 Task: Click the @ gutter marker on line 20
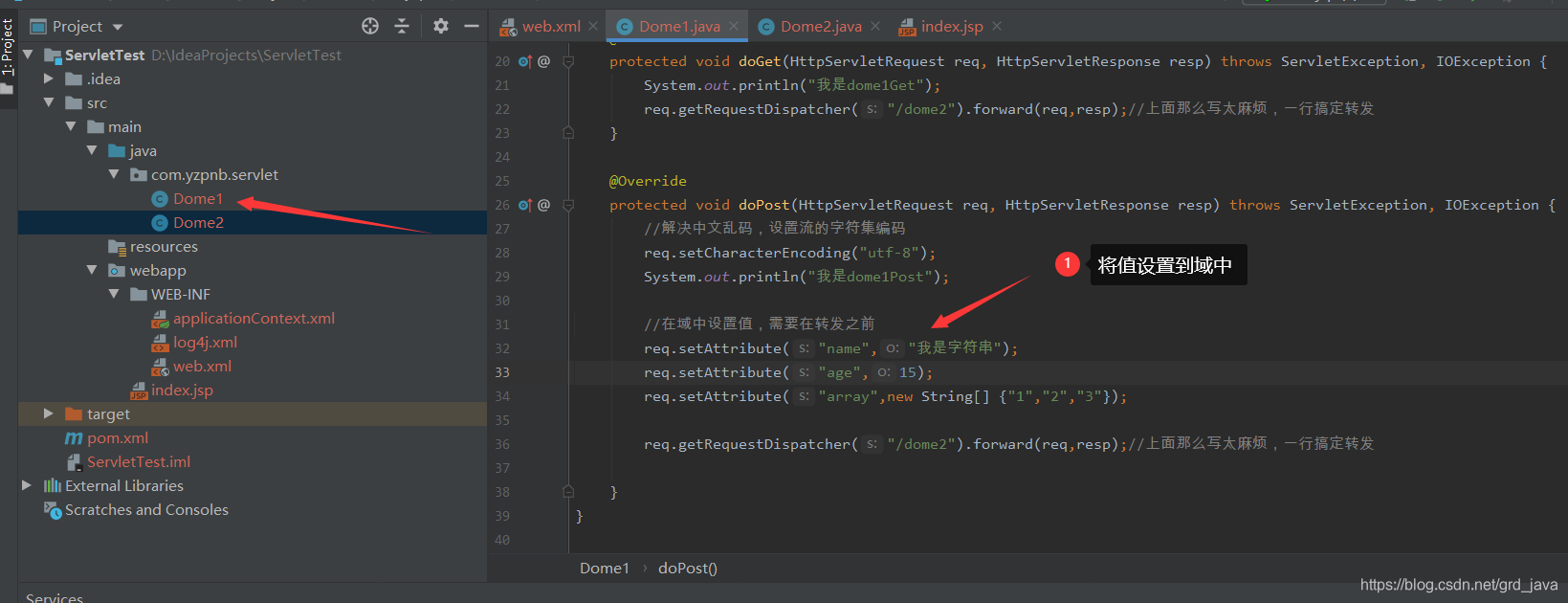coord(543,61)
